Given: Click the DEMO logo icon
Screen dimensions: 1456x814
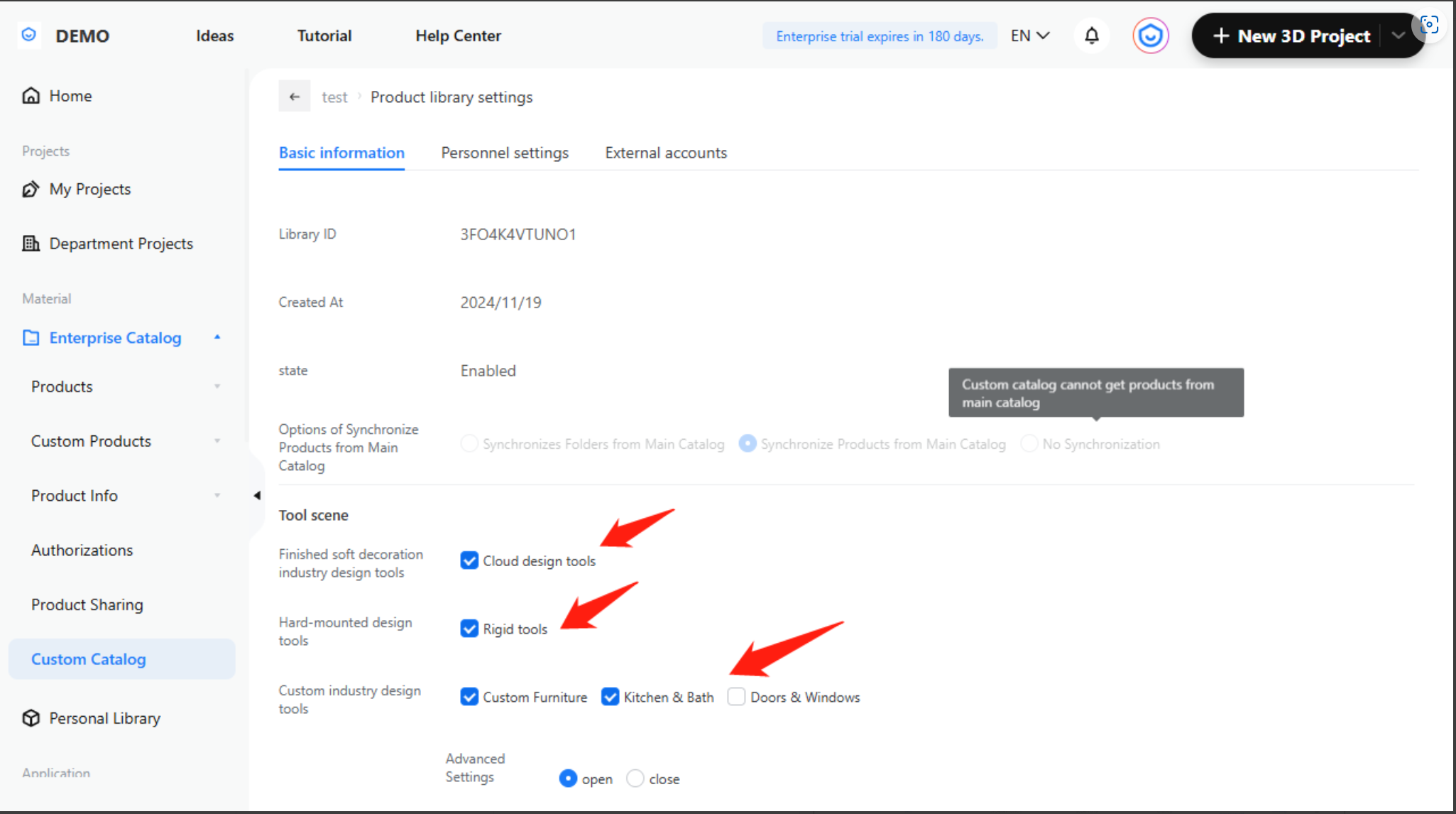Looking at the screenshot, I should tap(29, 35).
